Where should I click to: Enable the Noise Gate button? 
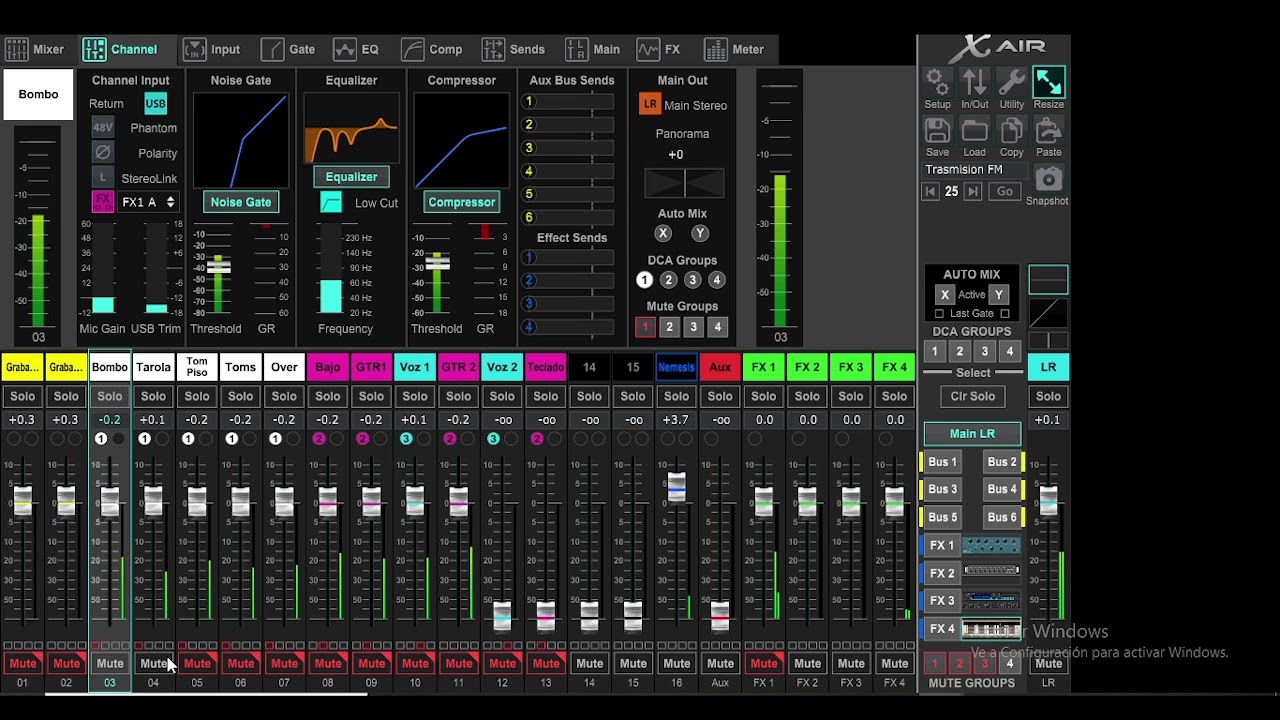click(240, 202)
